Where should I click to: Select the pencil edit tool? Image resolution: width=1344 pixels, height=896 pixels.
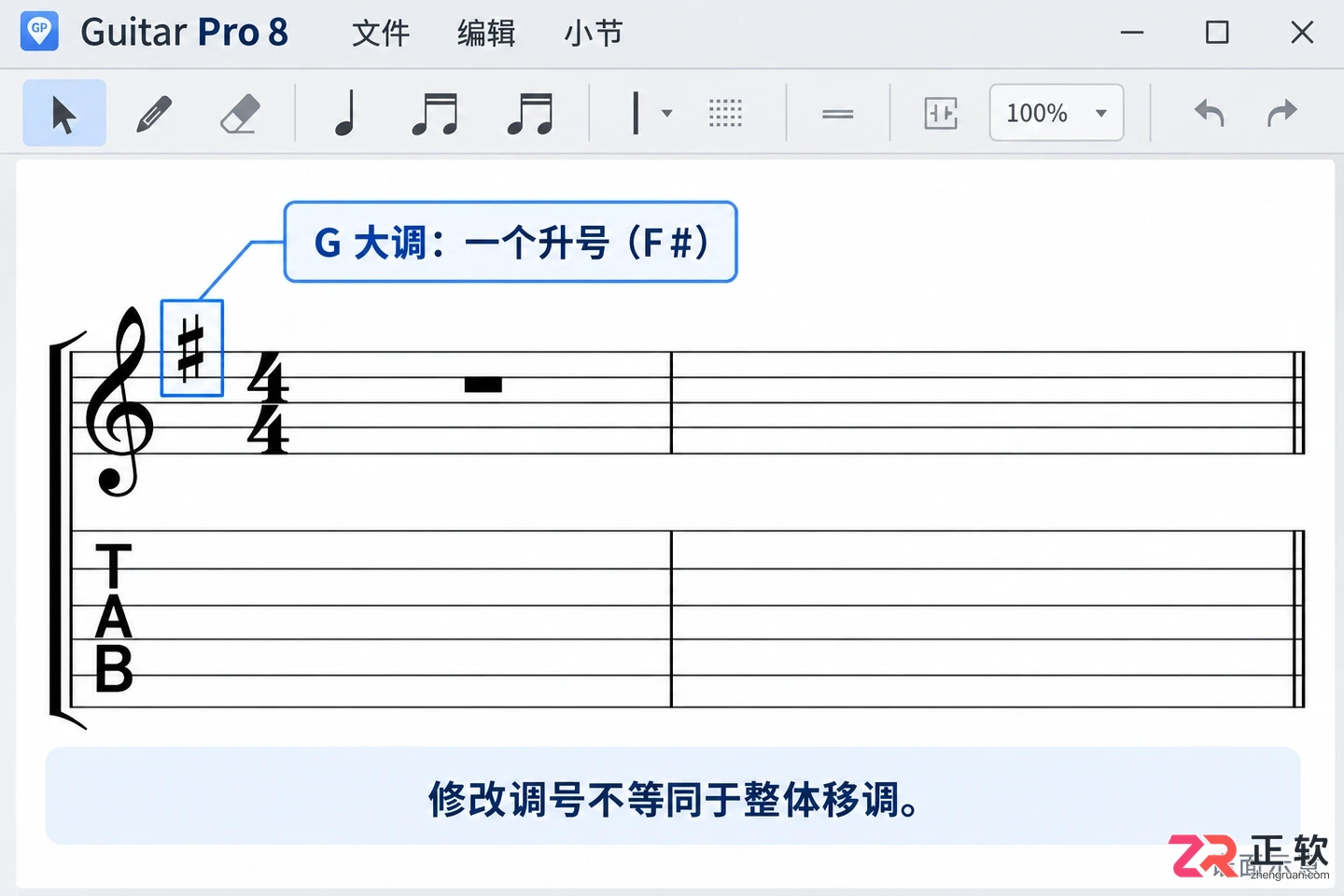[x=154, y=114]
